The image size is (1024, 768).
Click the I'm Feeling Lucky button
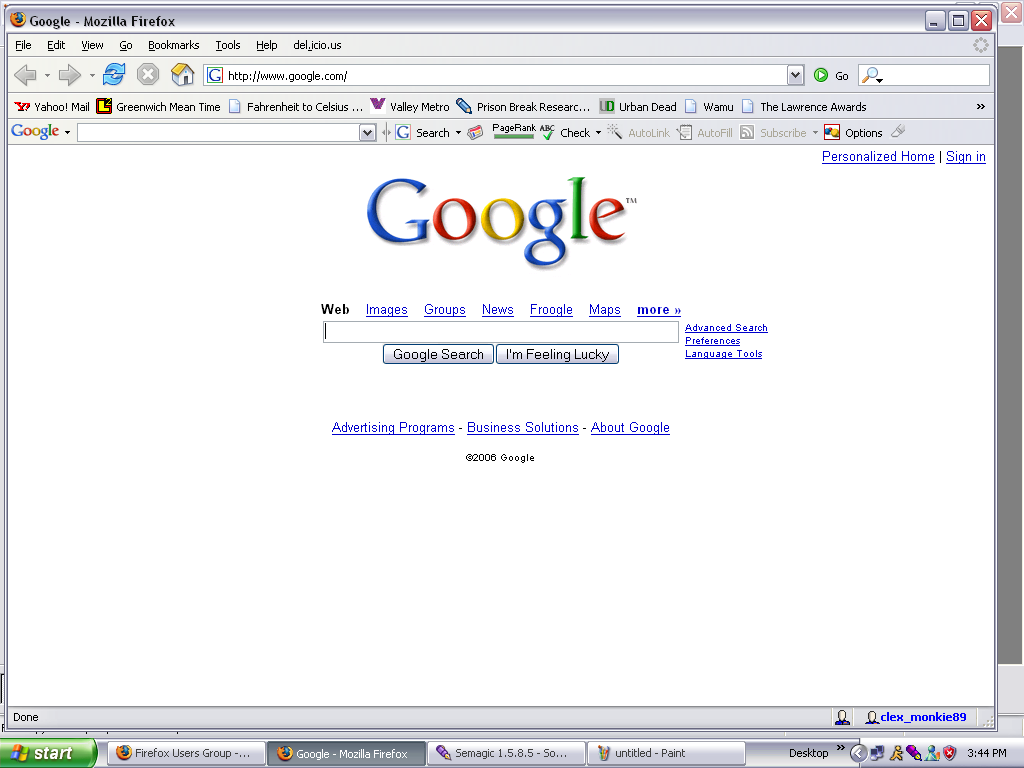click(x=557, y=354)
